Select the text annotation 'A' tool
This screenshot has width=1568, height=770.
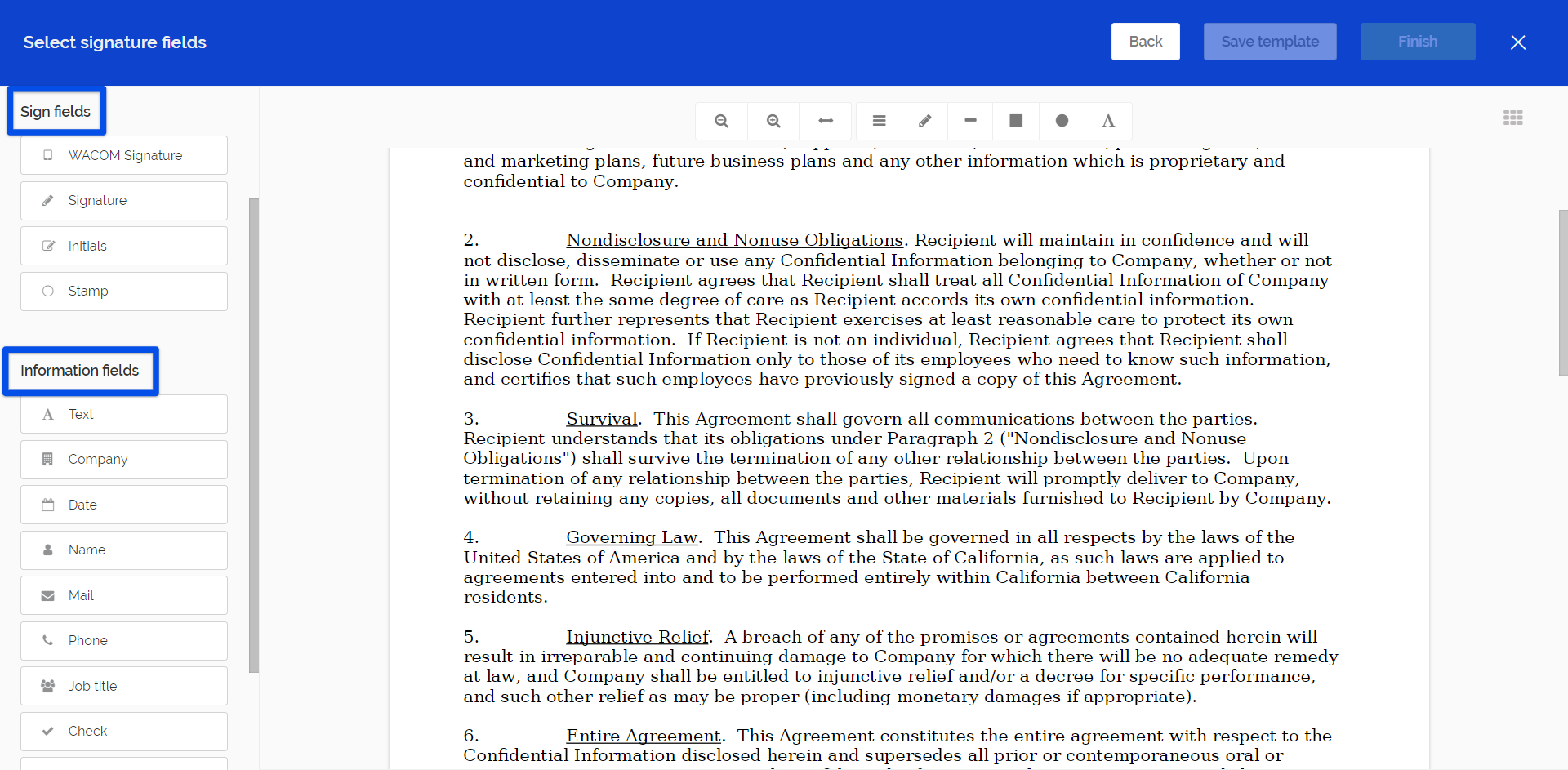[x=1107, y=121]
